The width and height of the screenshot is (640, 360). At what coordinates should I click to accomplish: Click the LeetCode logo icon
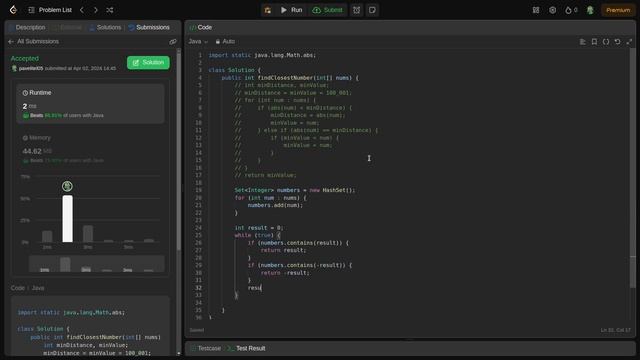click(13, 10)
